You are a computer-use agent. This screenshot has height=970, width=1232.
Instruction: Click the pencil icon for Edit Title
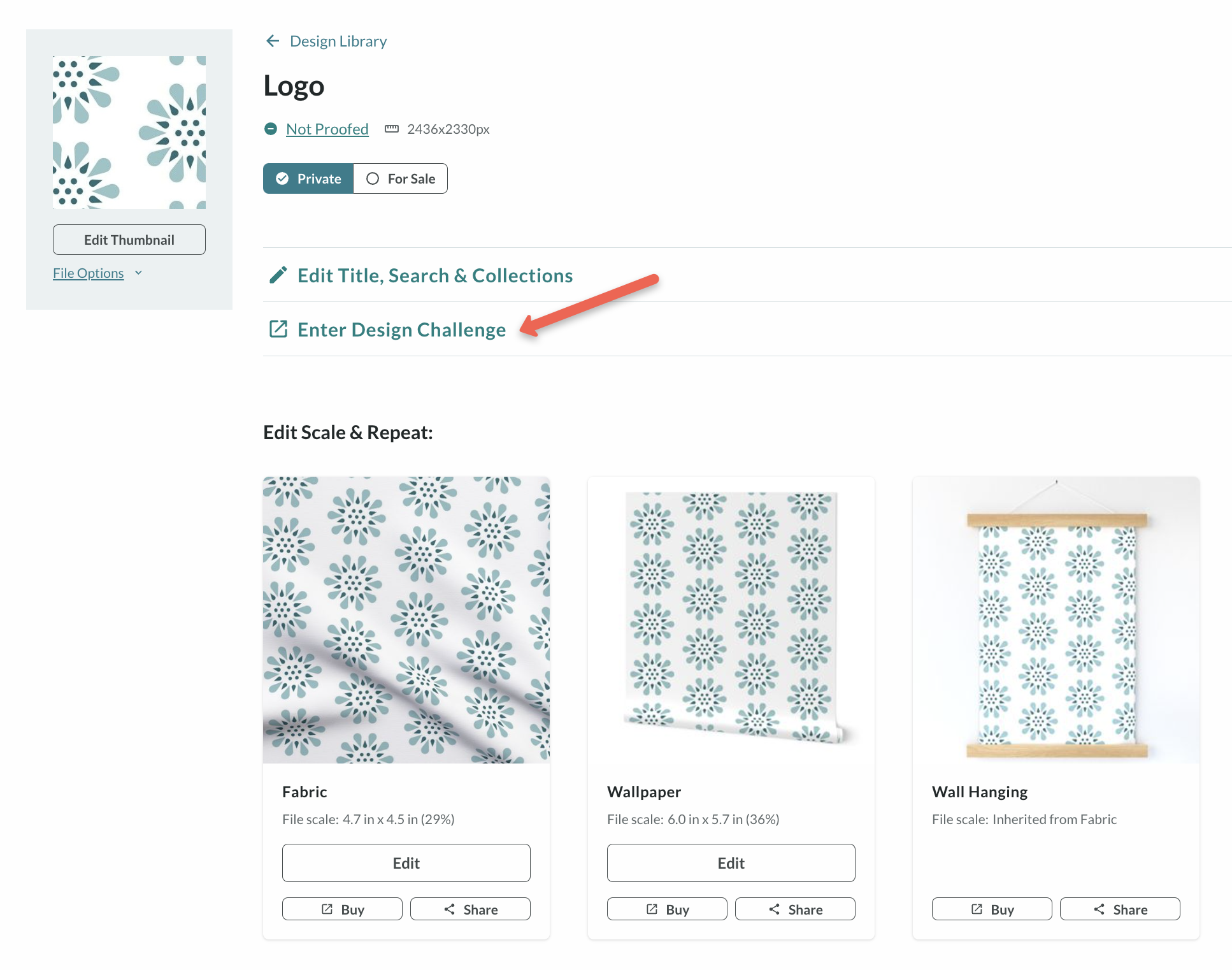(x=278, y=275)
